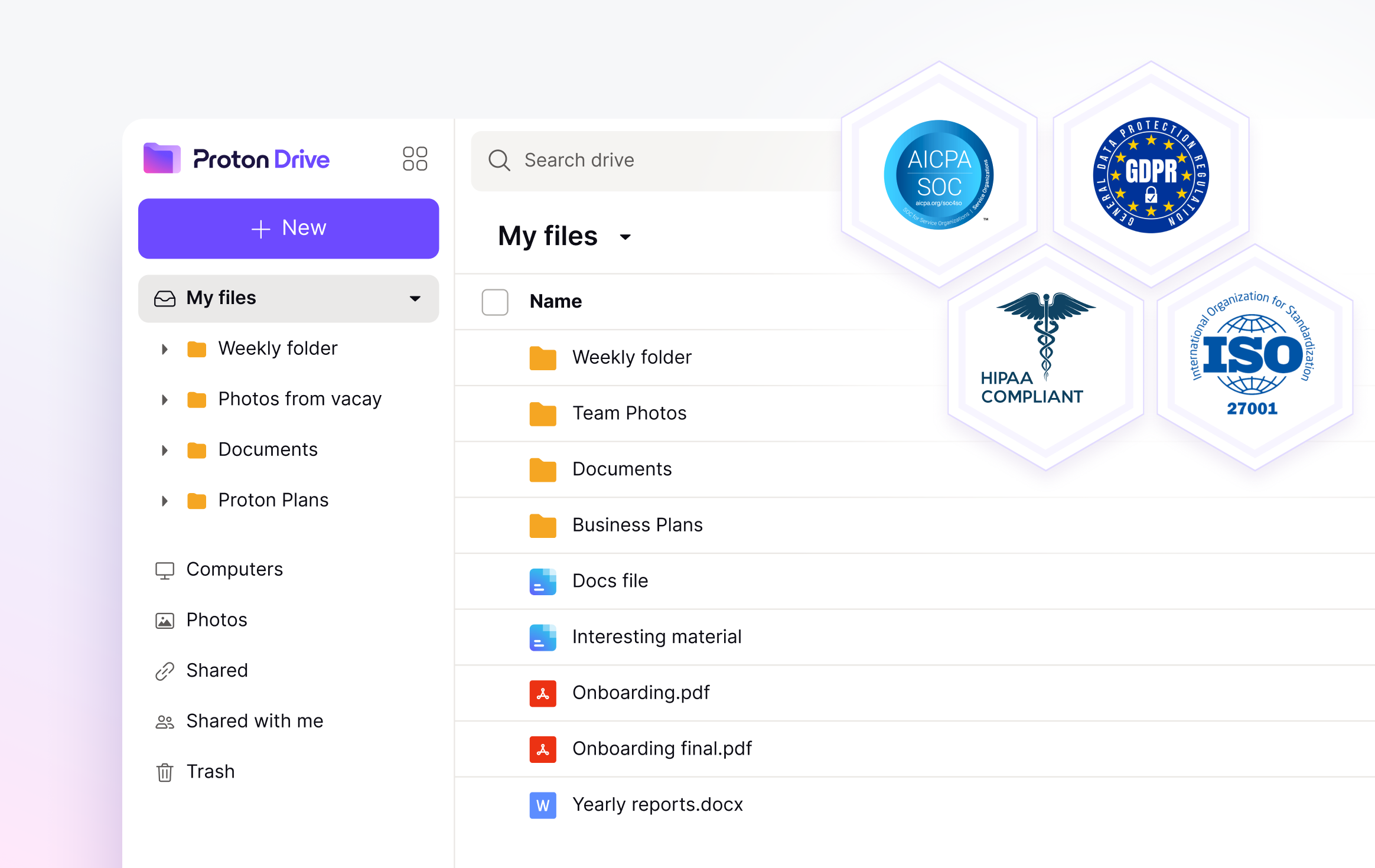
Task: Click the search magnifier icon
Action: [499, 160]
